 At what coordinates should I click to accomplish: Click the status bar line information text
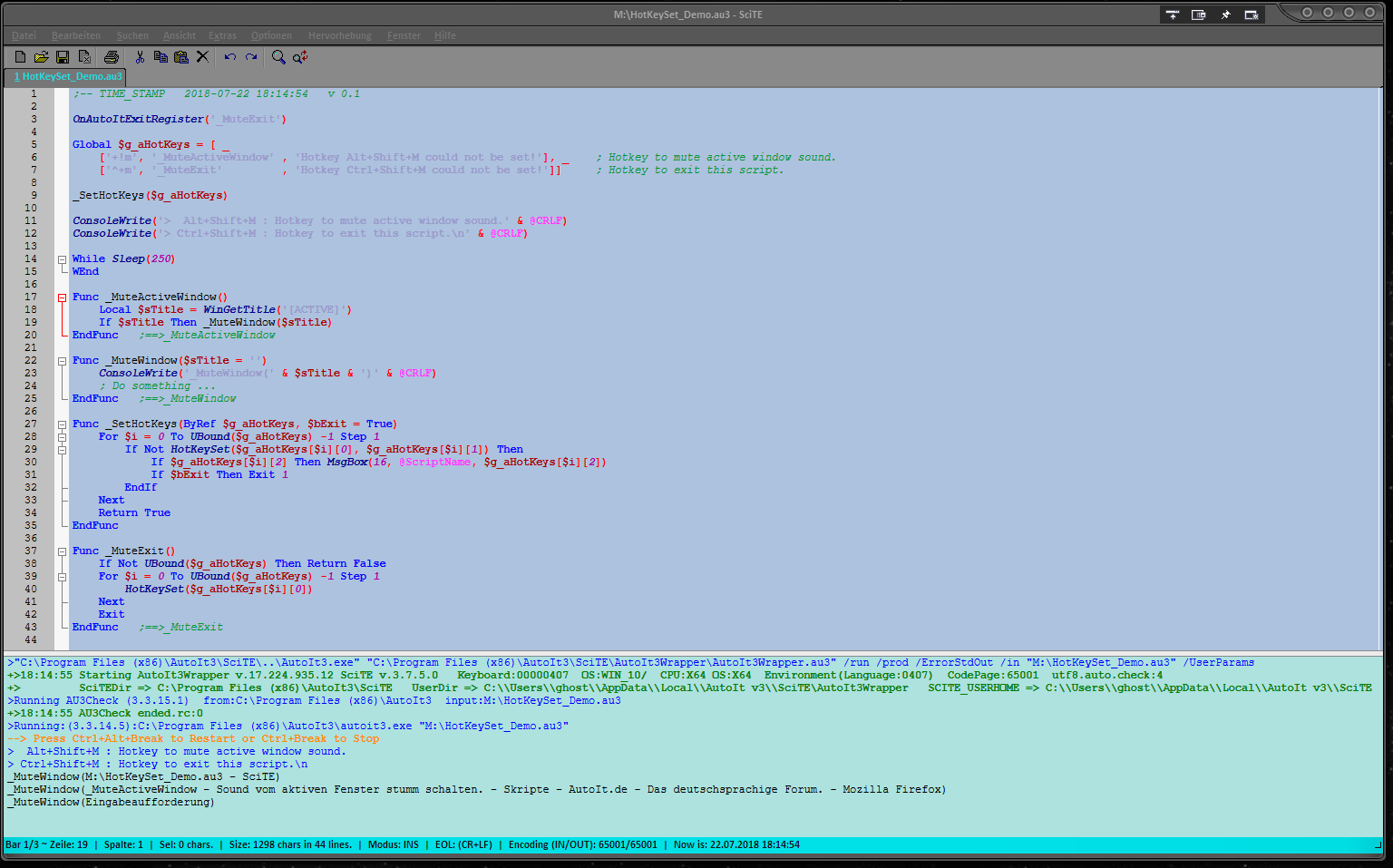click(x=47, y=844)
